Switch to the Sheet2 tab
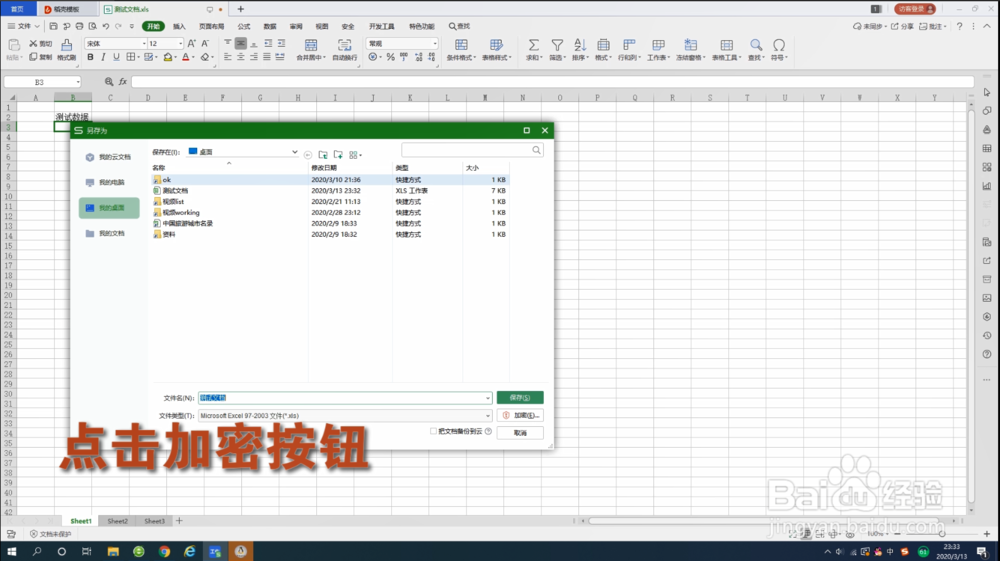 [117, 521]
